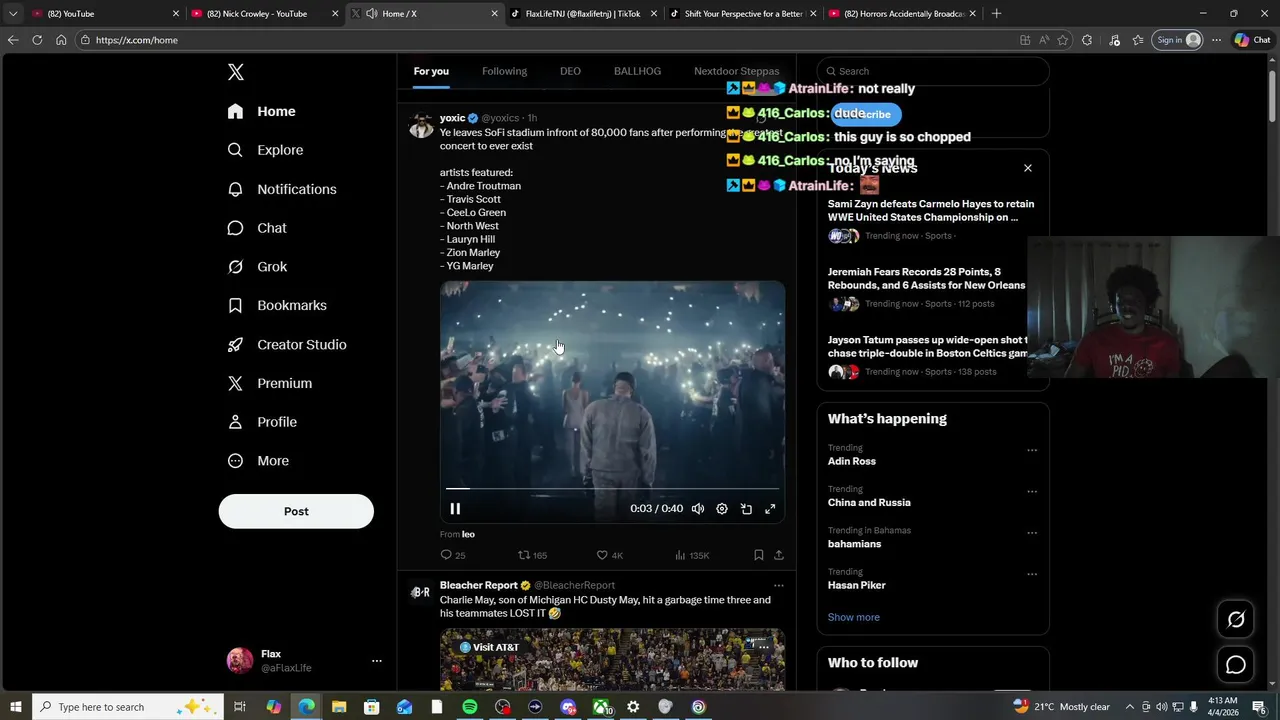Open Windows Start menu
The height and width of the screenshot is (720, 1280).
[15, 707]
